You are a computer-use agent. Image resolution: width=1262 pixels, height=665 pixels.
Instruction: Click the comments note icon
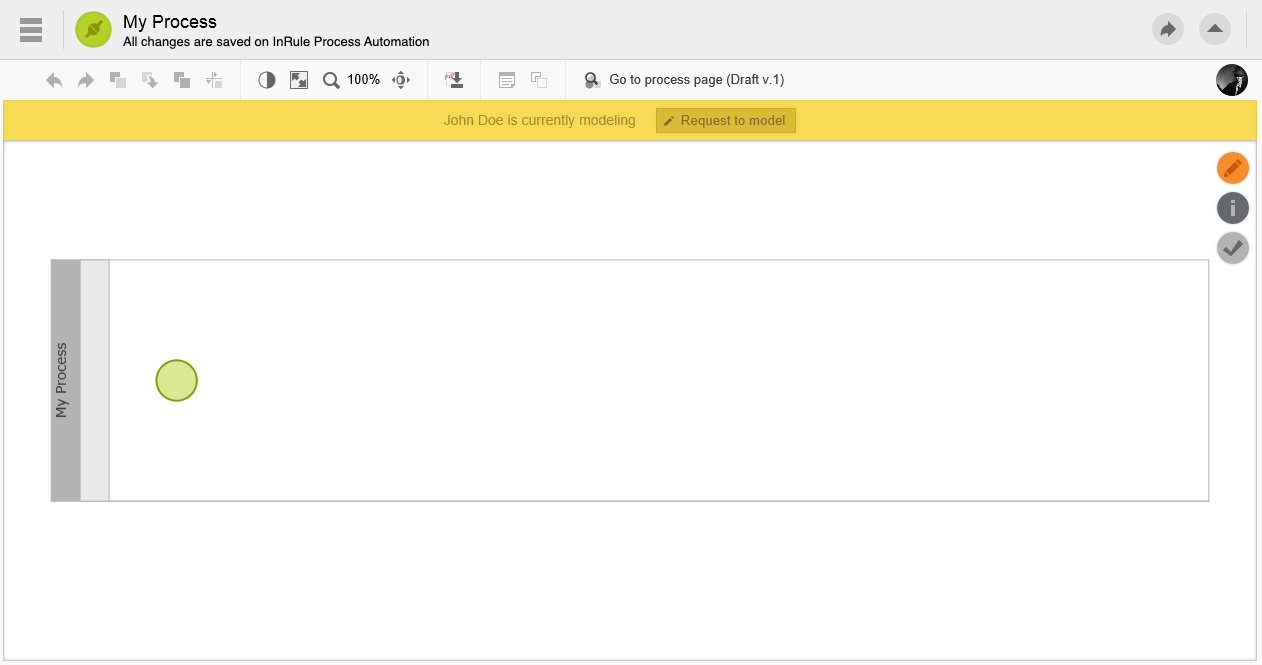[507, 80]
